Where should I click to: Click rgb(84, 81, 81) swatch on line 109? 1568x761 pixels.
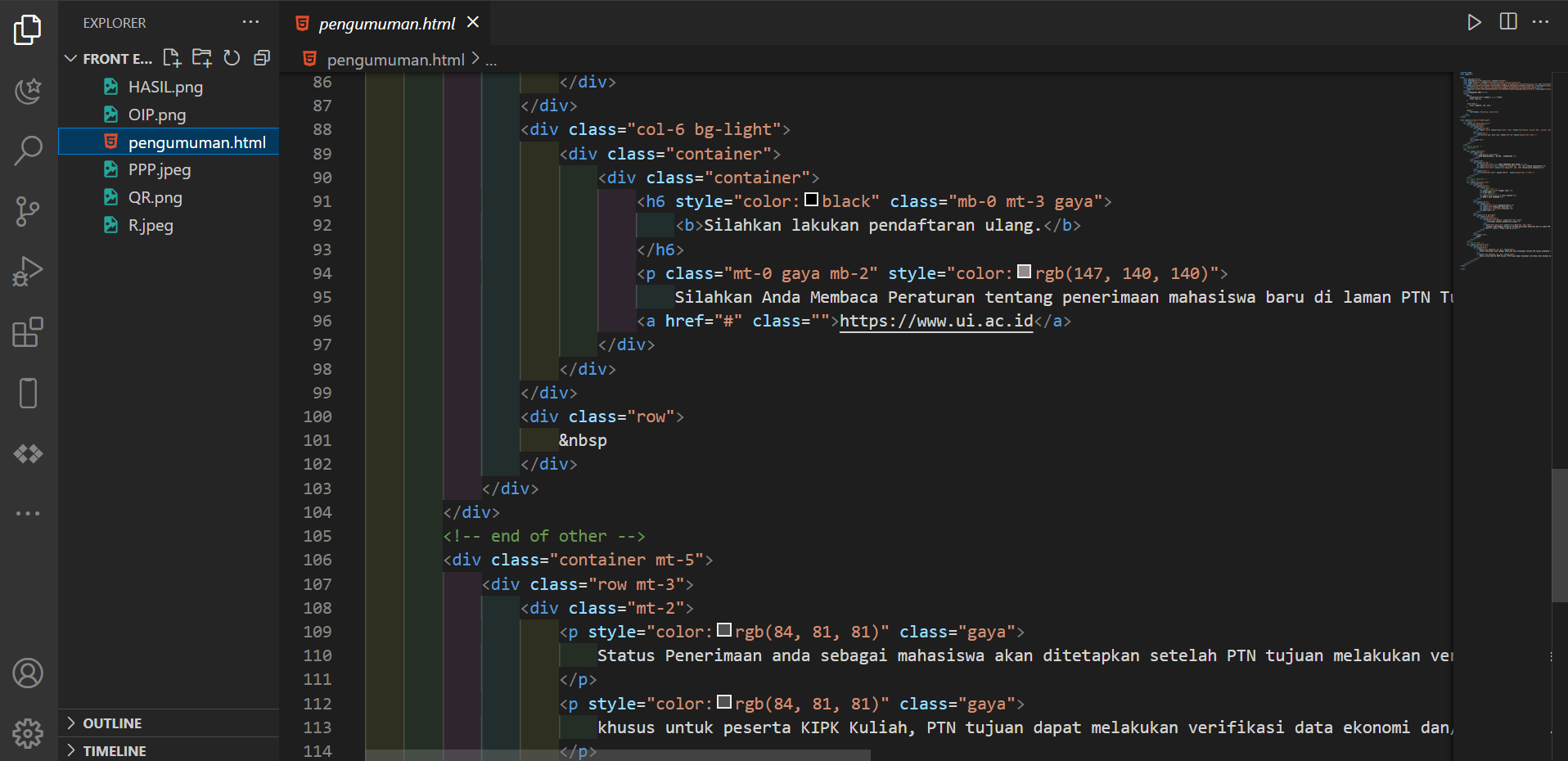724,630
